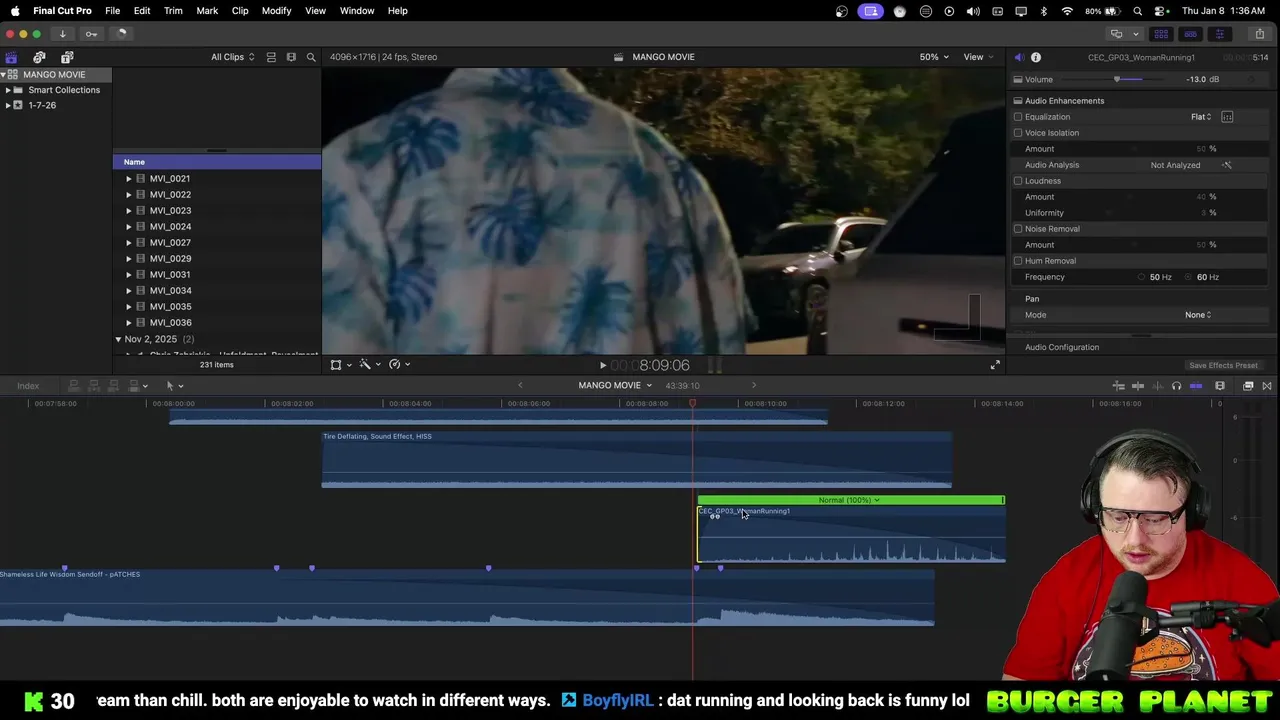Viewport: 1280px width, 720px height.
Task: Open clip appearance filmstrip options
Action: click(1220, 386)
